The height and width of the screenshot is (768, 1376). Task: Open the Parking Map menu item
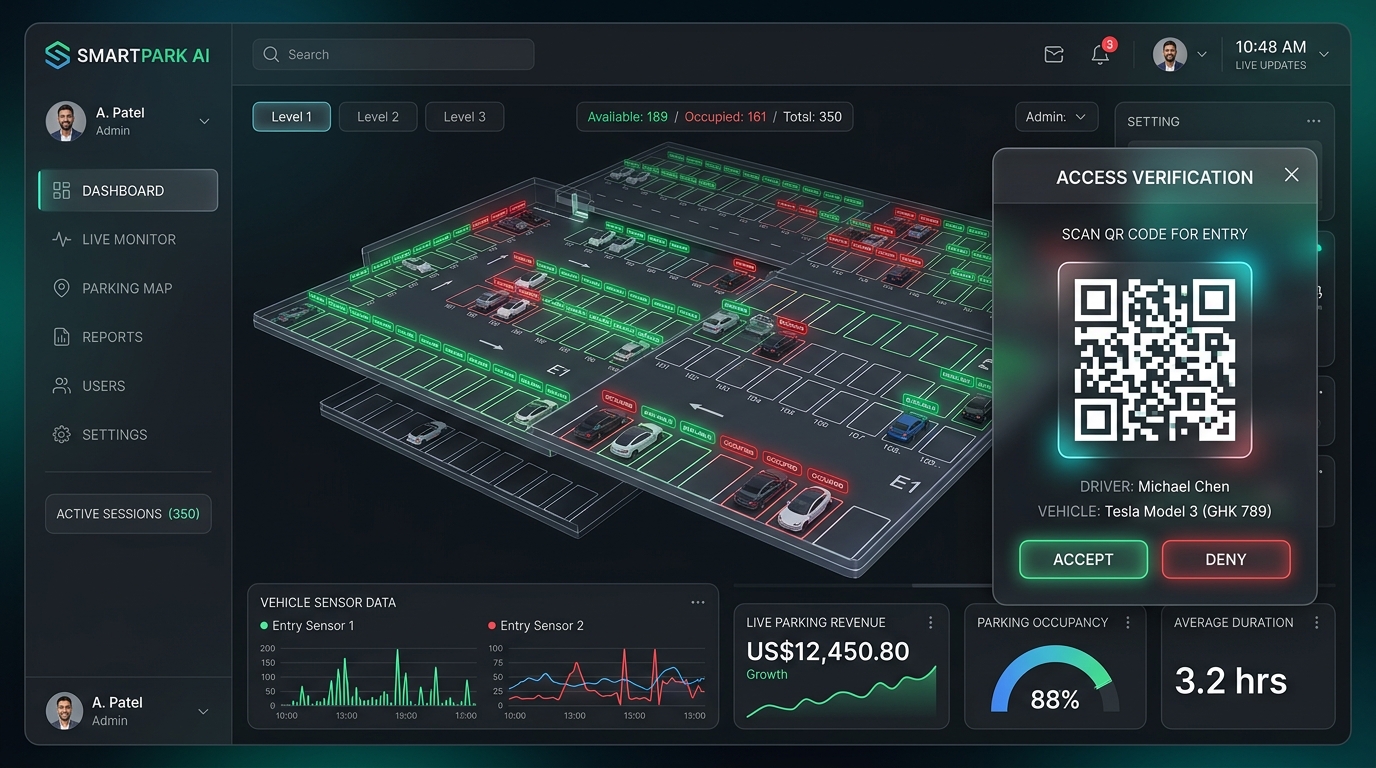[128, 288]
